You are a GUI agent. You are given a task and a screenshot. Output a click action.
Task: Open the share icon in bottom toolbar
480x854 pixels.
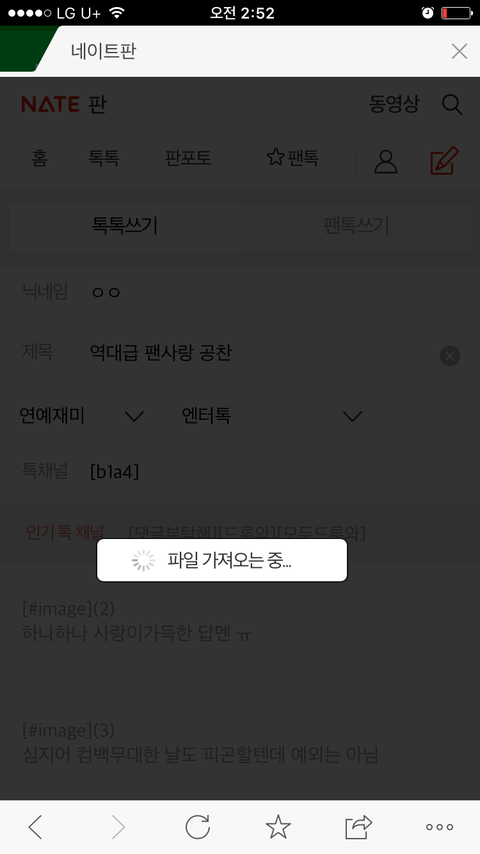(359, 827)
